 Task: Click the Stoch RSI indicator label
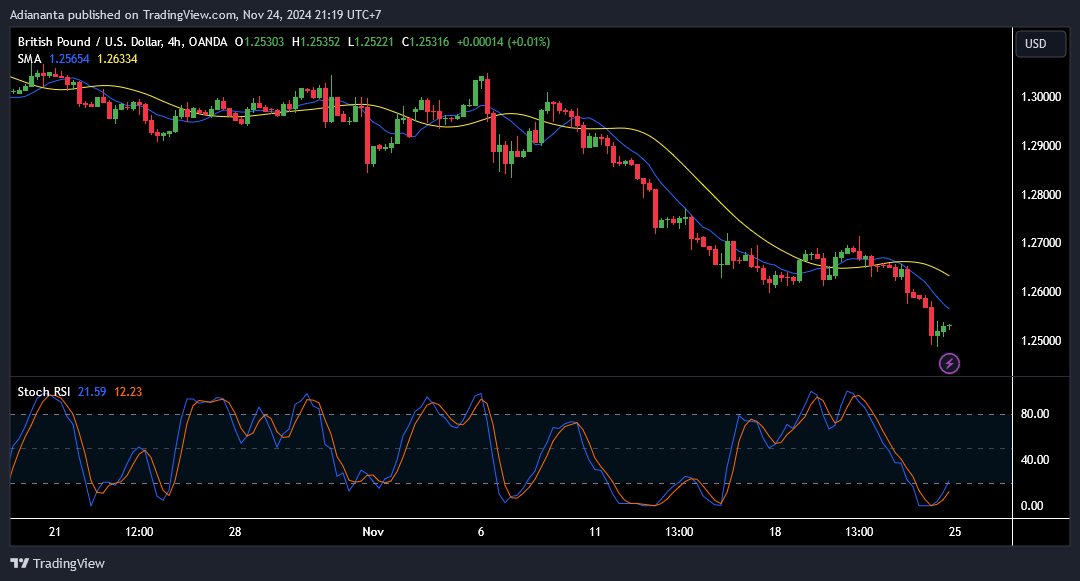point(43,392)
